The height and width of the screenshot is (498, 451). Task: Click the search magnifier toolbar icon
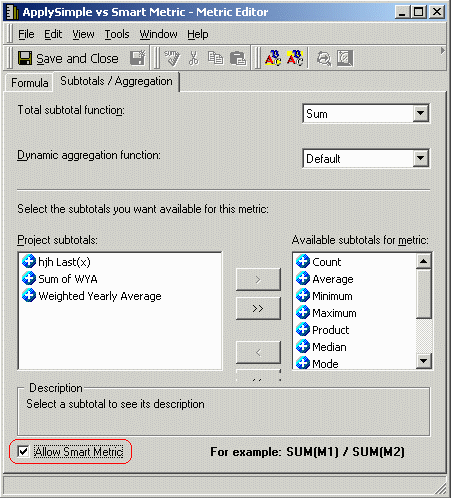point(324,58)
